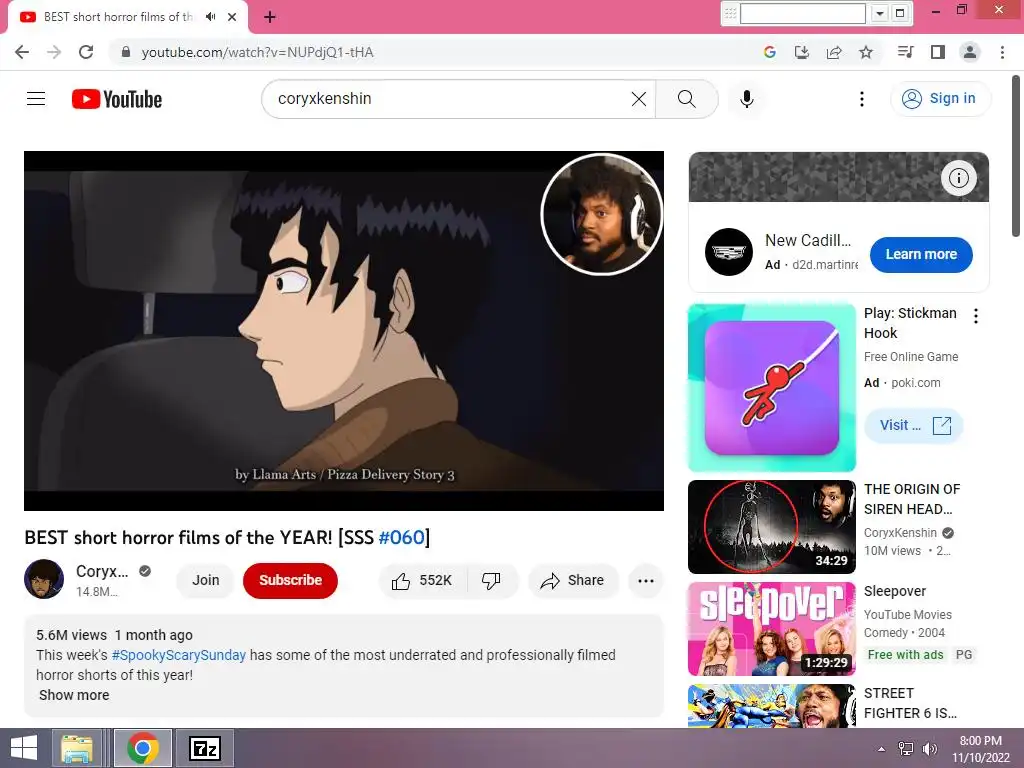Open the #SpookyScarySunday hashtag link
The image size is (1024, 768).
pos(178,655)
